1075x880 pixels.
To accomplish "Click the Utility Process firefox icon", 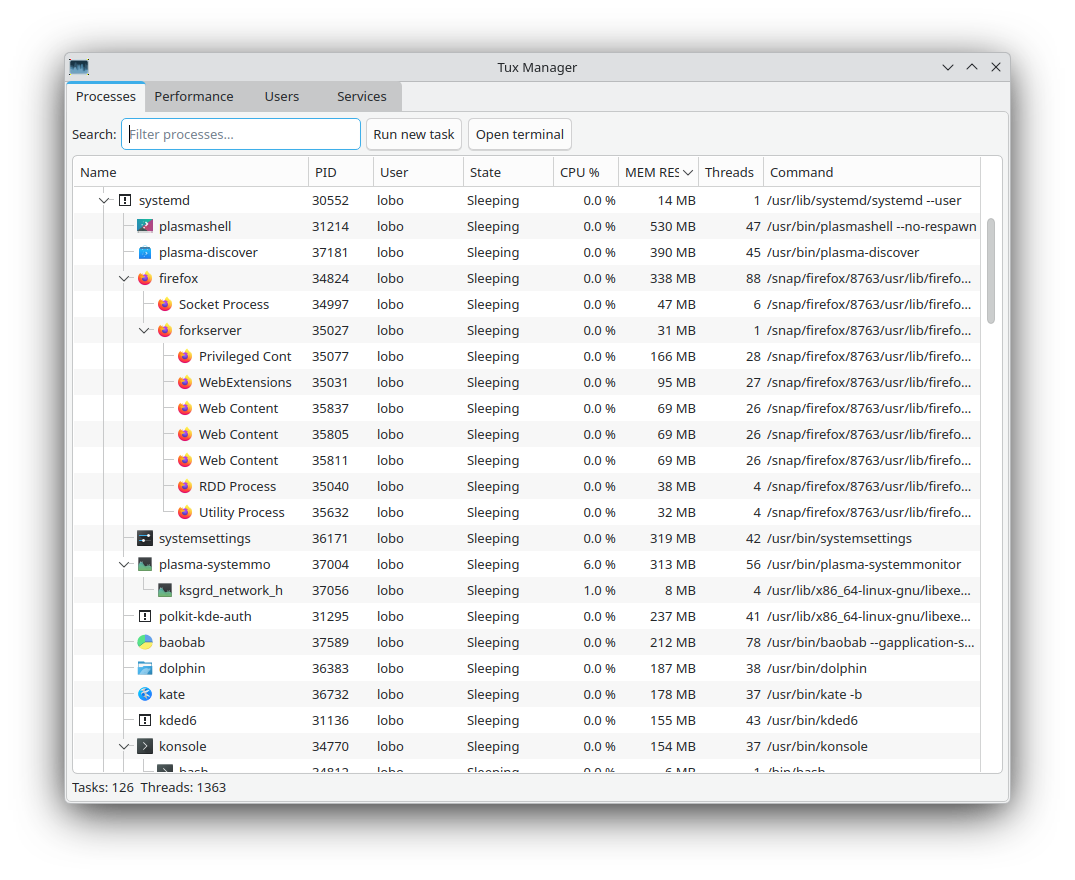I will pos(184,513).
